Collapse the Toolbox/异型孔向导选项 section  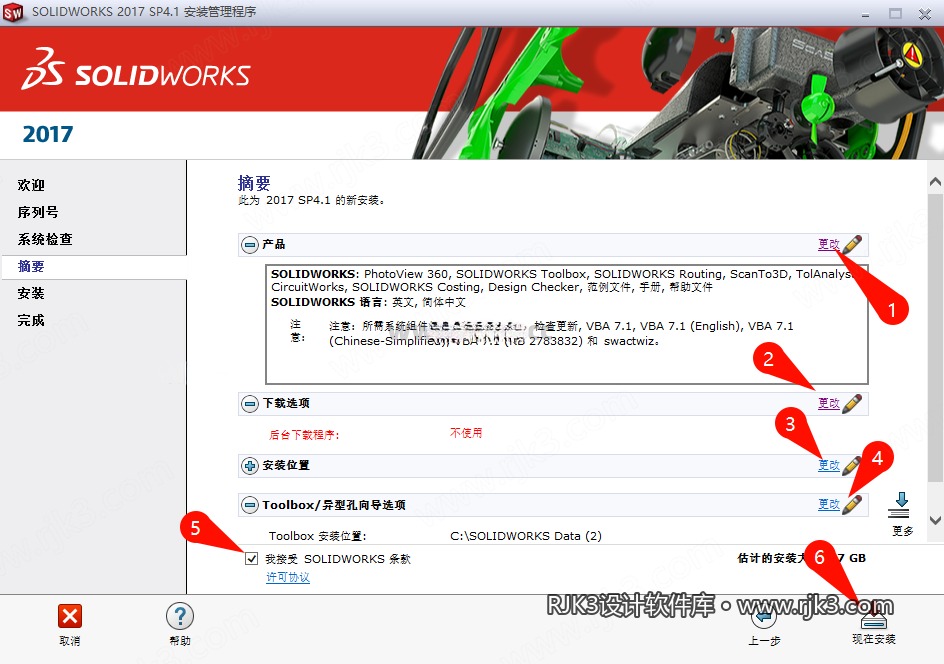coord(250,504)
